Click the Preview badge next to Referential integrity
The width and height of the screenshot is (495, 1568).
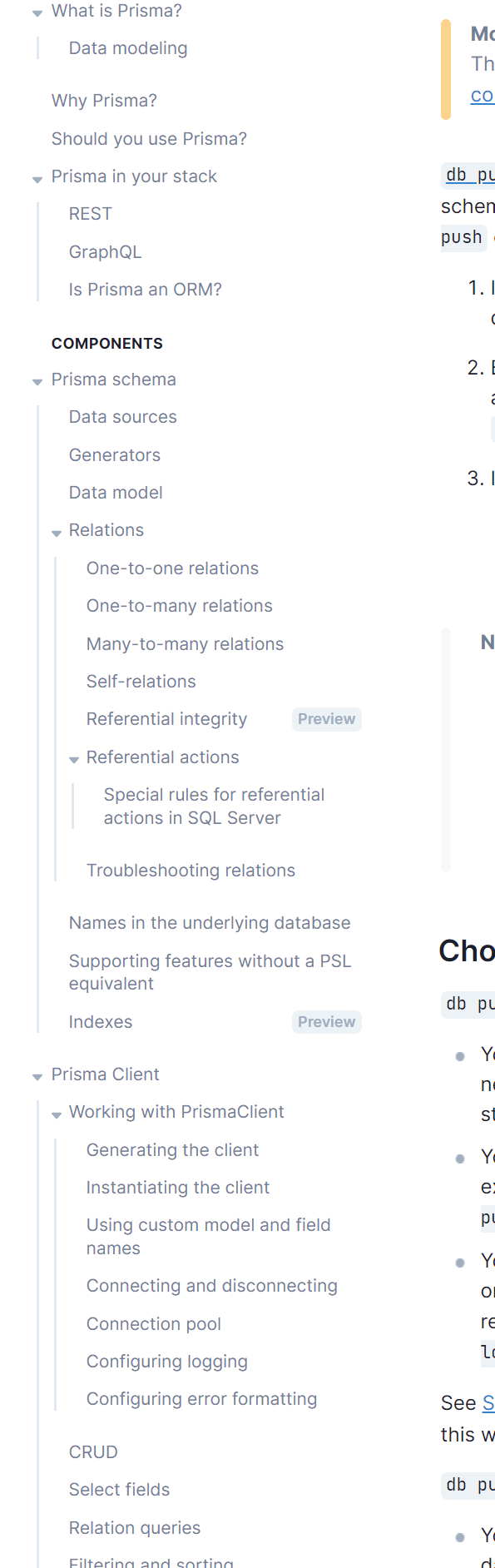[326, 719]
